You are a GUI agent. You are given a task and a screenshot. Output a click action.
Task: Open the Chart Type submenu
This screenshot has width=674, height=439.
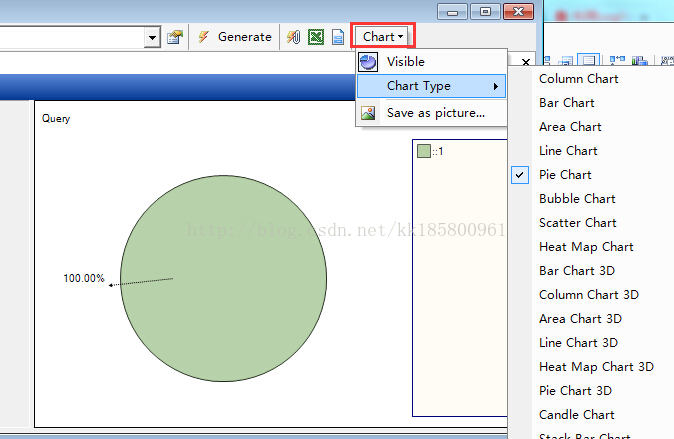tap(432, 86)
